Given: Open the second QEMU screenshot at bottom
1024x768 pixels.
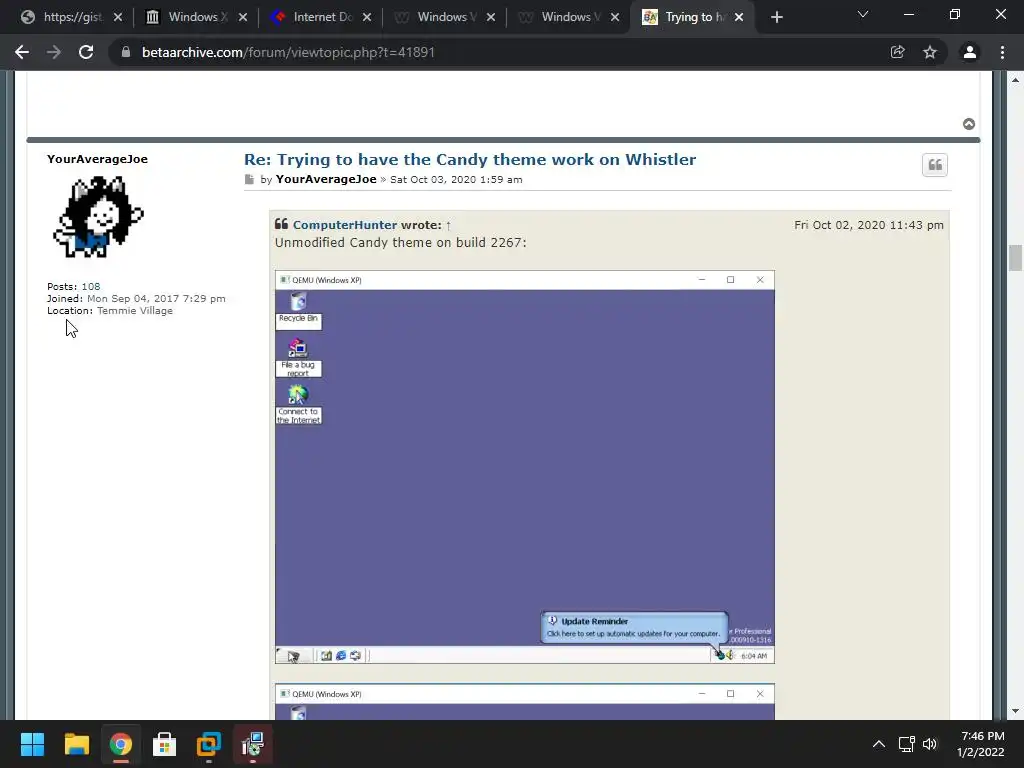Looking at the screenshot, I should [x=525, y=702].
